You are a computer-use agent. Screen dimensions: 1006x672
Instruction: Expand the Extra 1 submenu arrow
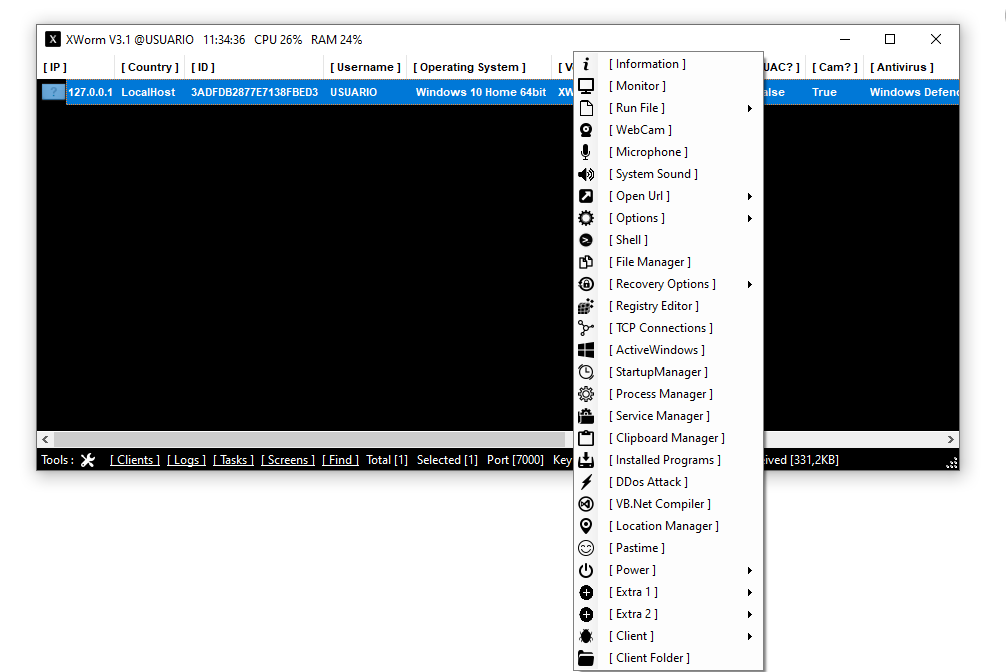749,592
